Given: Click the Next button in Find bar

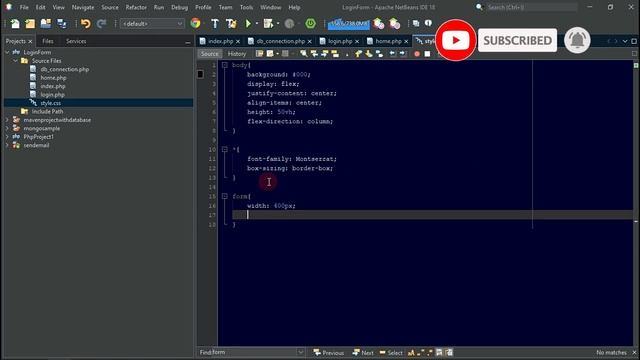Looking at the screenshot, I should click(363, 353).
